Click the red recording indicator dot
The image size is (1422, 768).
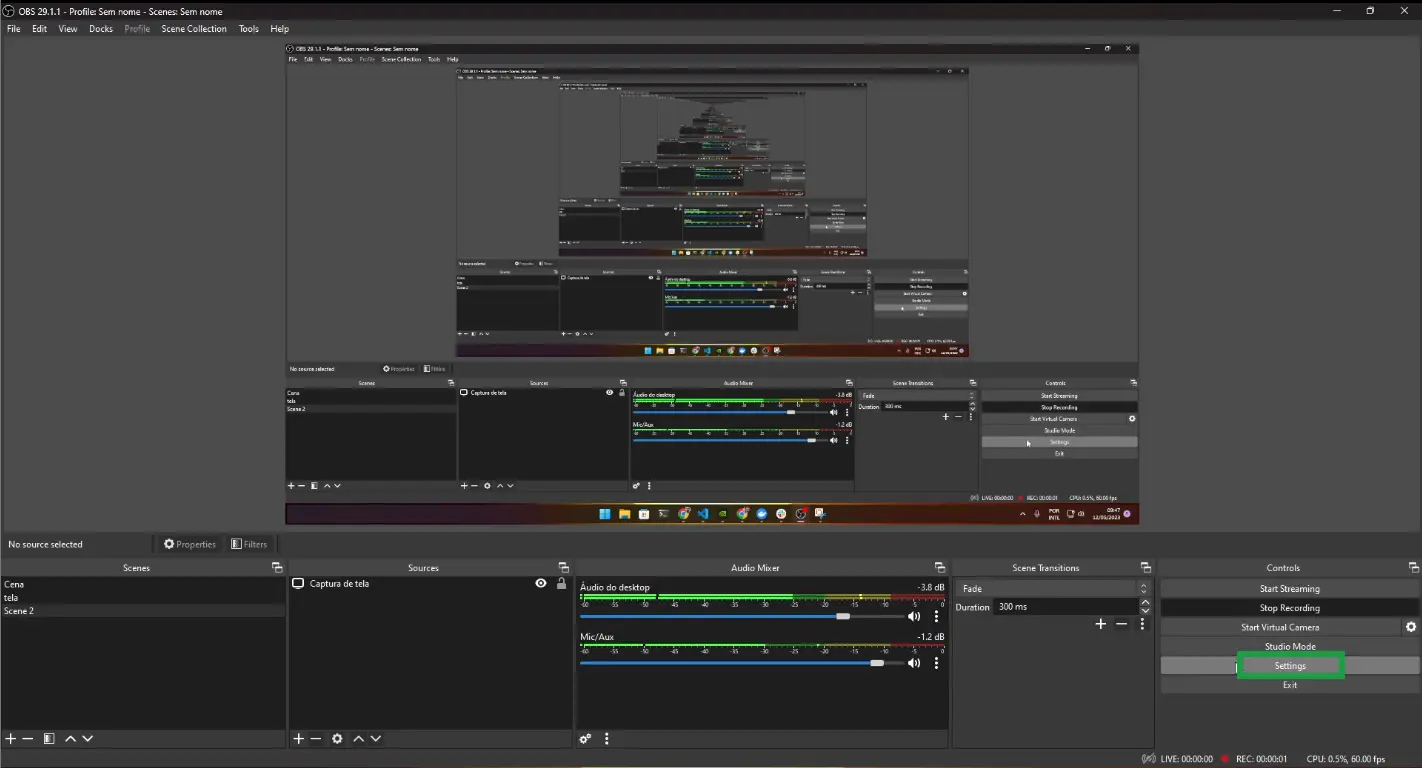1224,759
